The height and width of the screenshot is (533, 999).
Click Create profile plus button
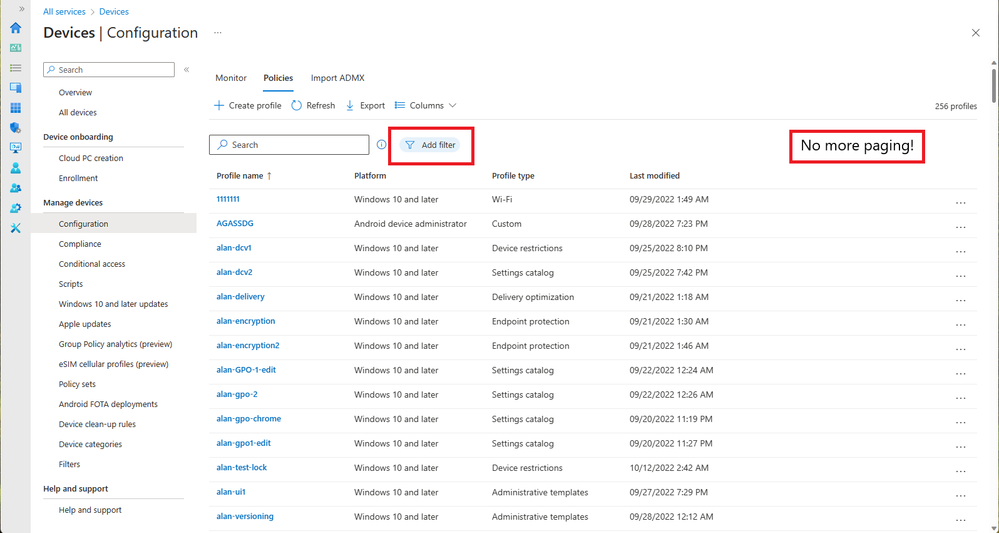[x=247, y=106]
